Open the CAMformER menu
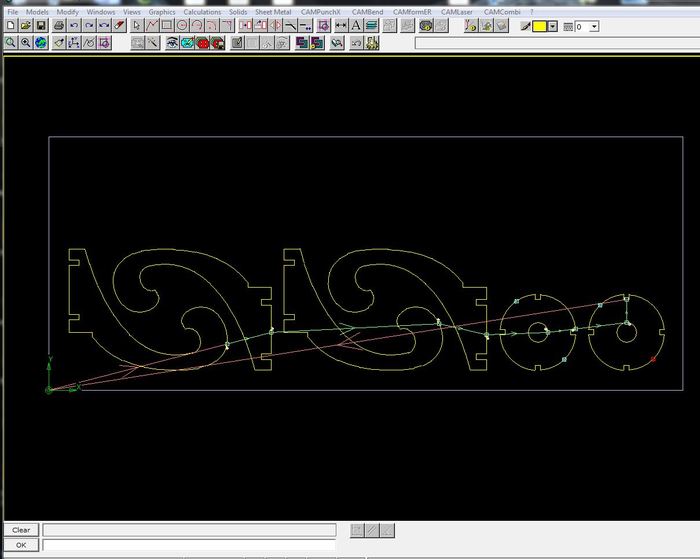The image size is (700, 559). coord(412,12)
